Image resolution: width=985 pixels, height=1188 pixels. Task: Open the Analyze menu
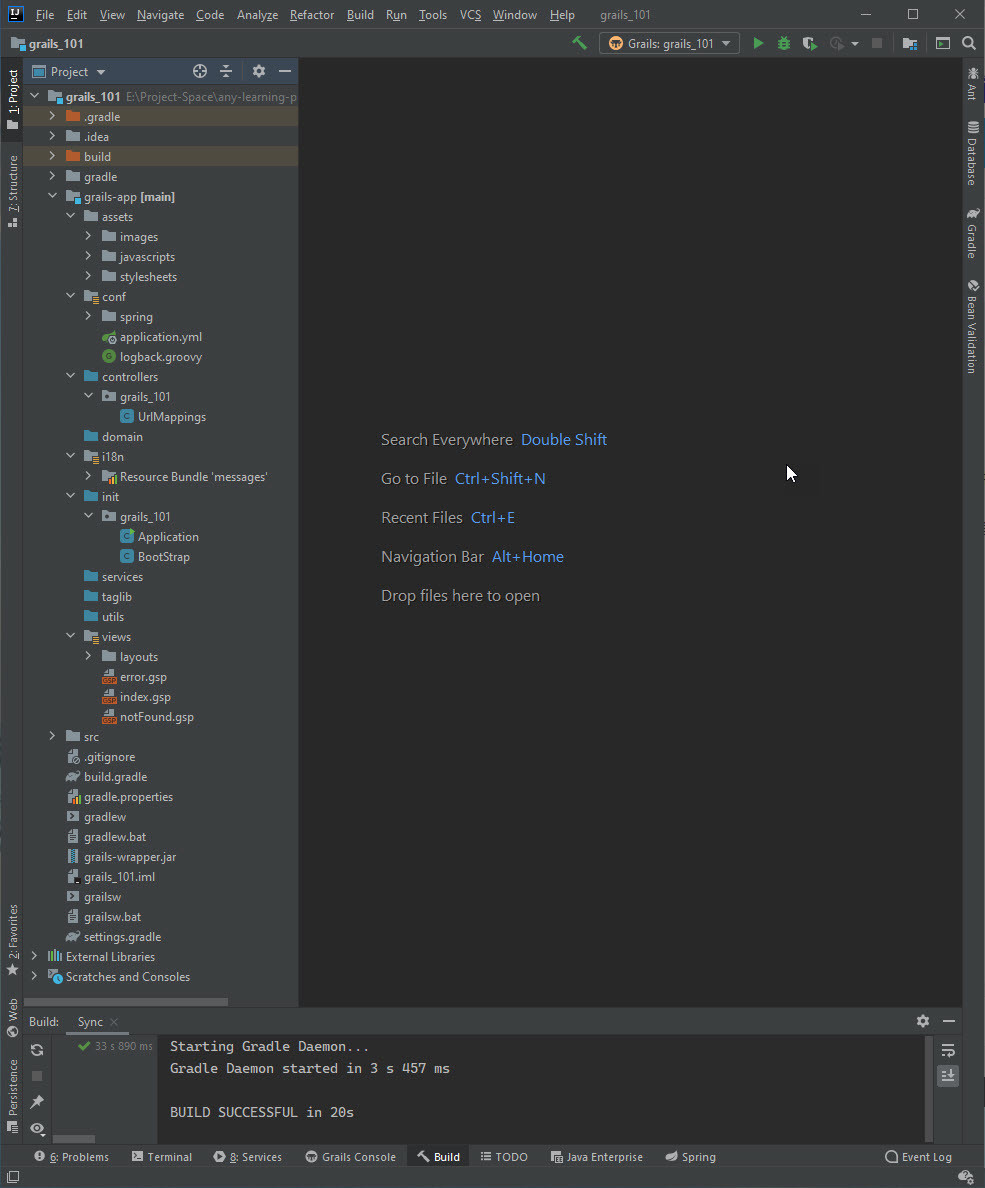[x=257, y=14]
